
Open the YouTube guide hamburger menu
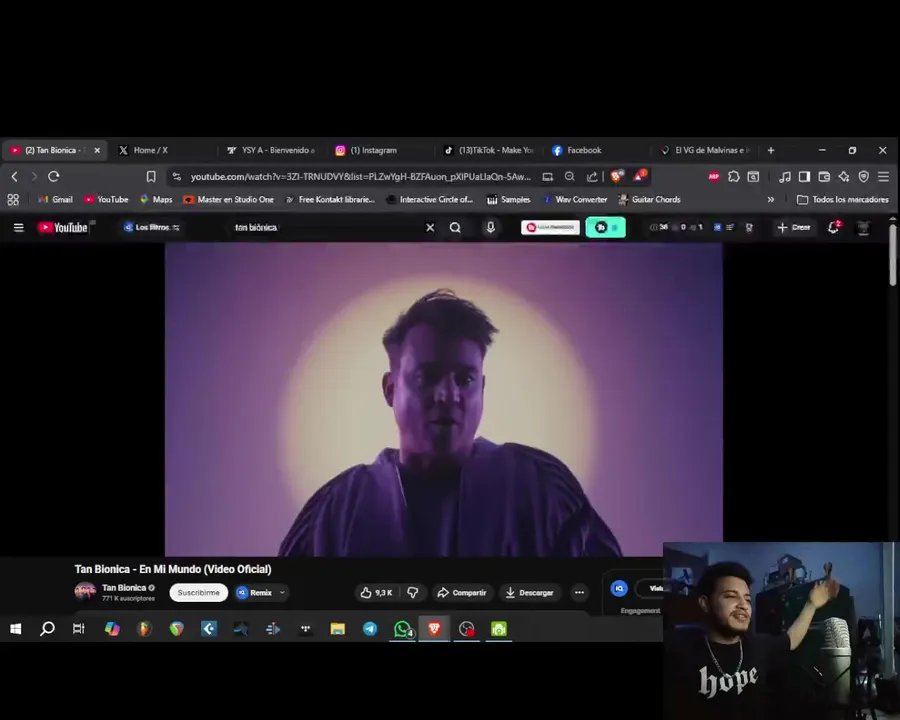click(18, 227)
